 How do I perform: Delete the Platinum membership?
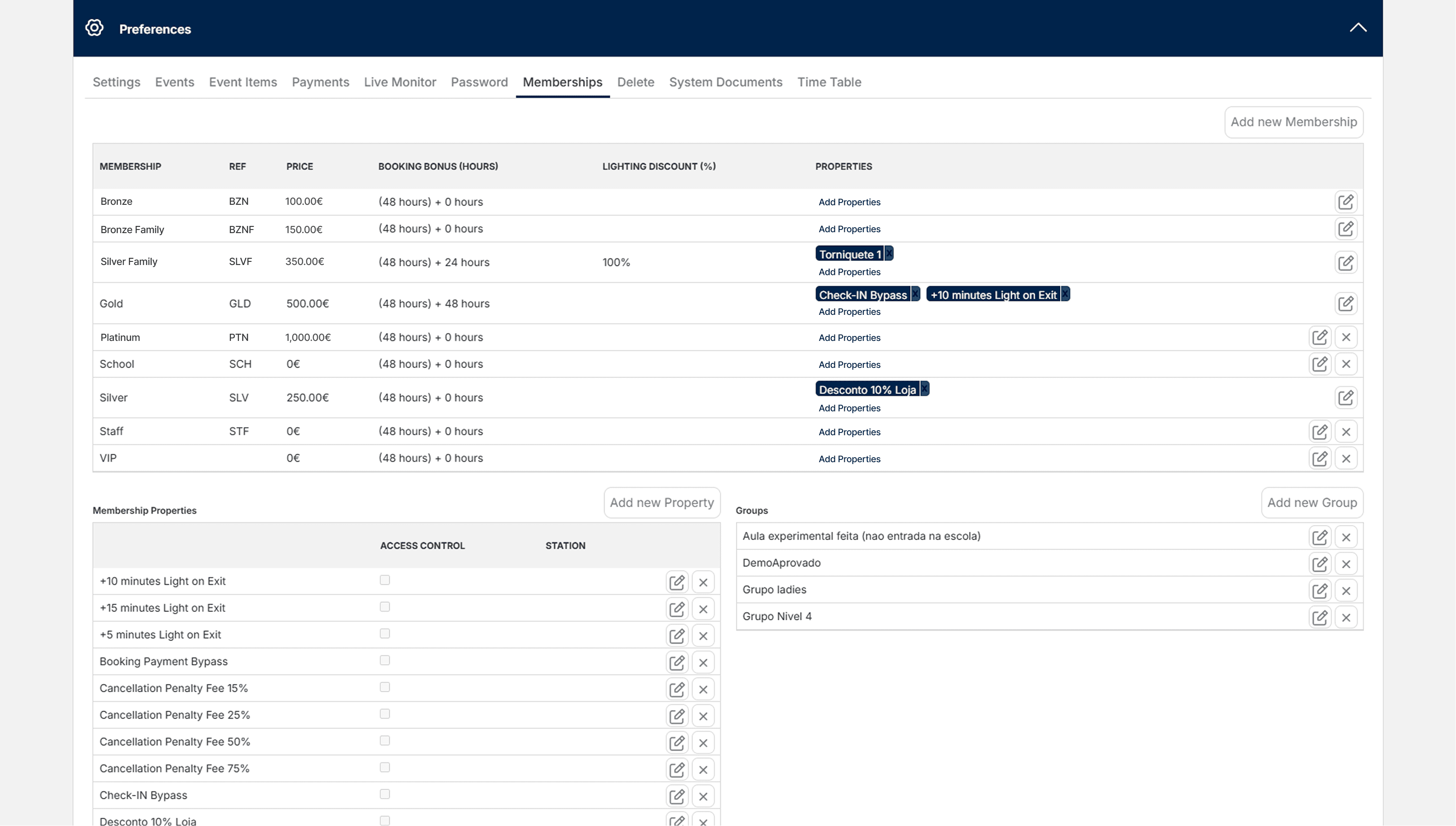(1346, 337)
